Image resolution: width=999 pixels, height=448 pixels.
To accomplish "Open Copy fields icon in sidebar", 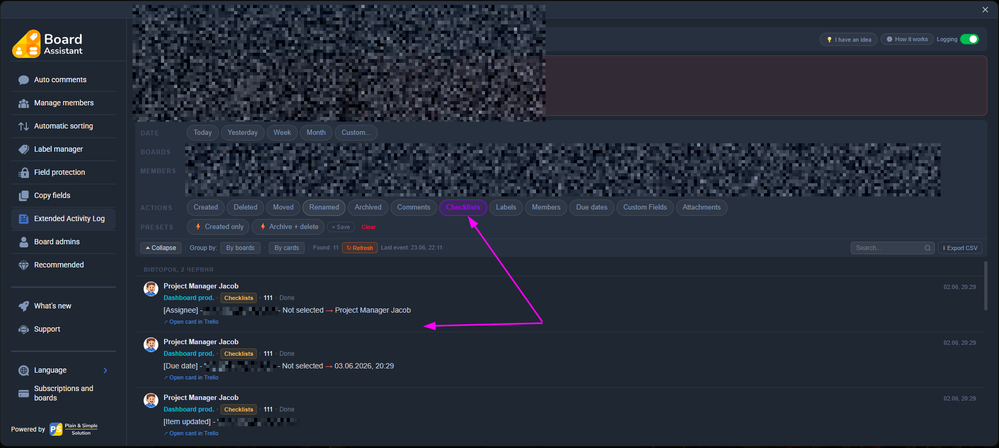I will [24, 196].
